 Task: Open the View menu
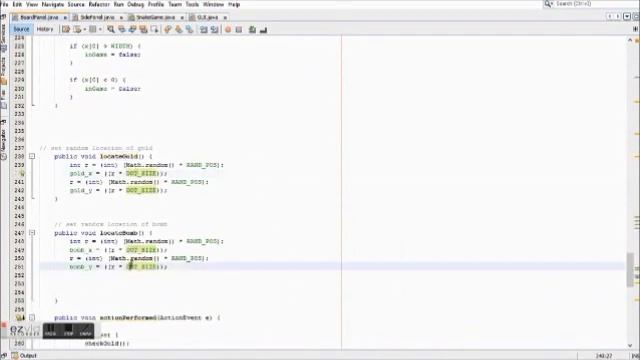32,4
